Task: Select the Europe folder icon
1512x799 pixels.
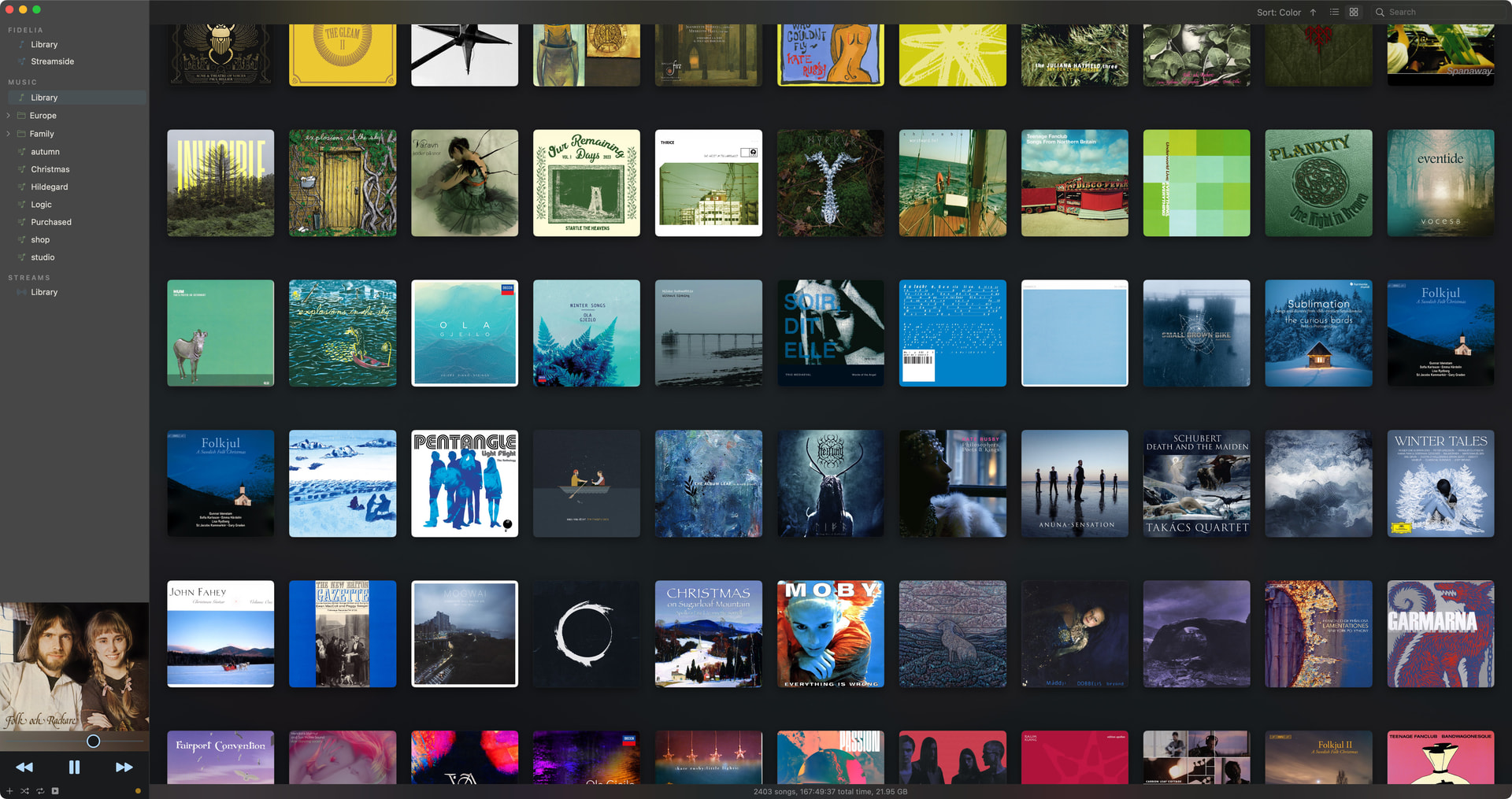Action: (21, 116)
